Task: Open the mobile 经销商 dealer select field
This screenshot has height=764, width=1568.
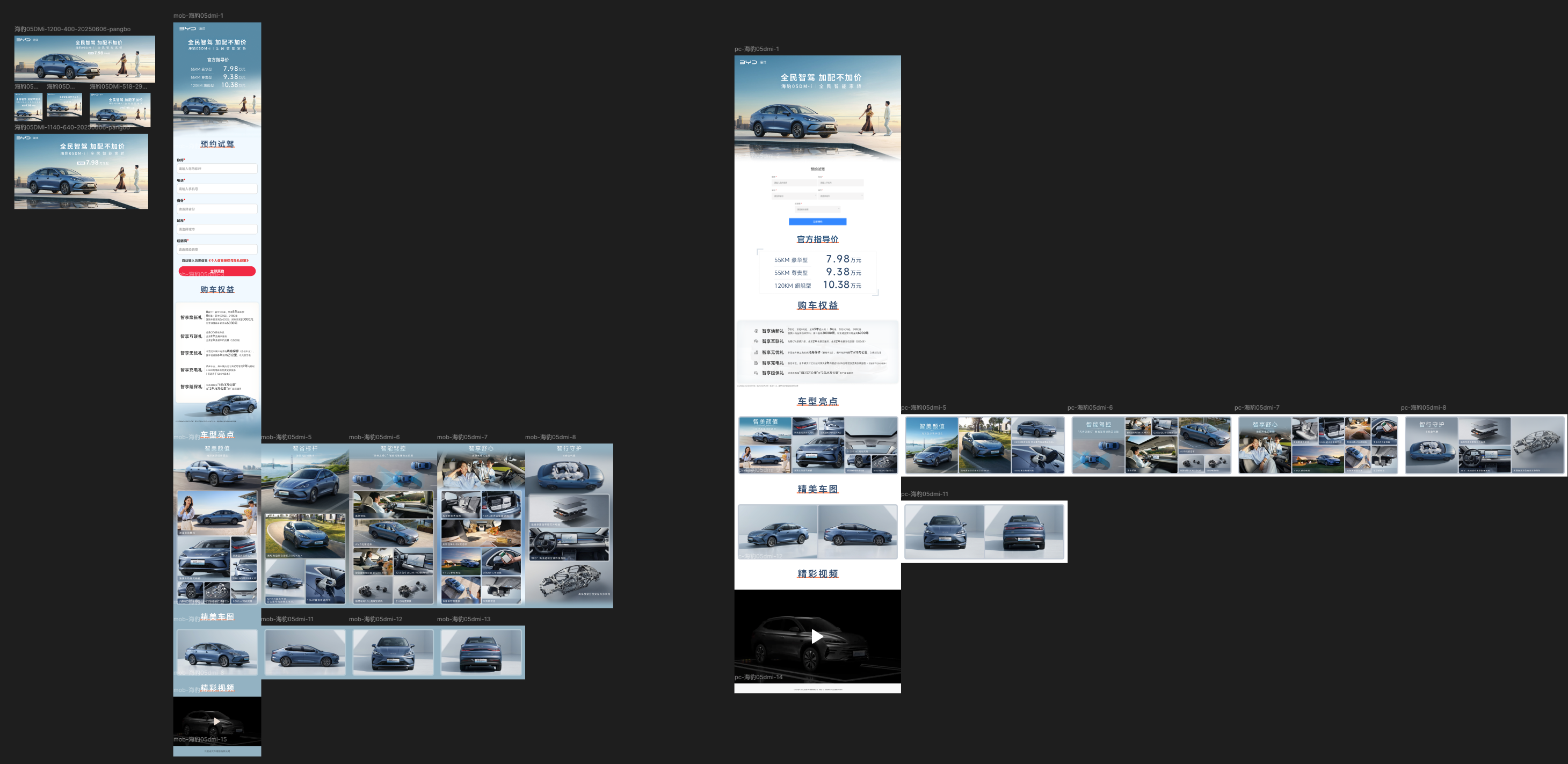Action: tap(217, 249)
